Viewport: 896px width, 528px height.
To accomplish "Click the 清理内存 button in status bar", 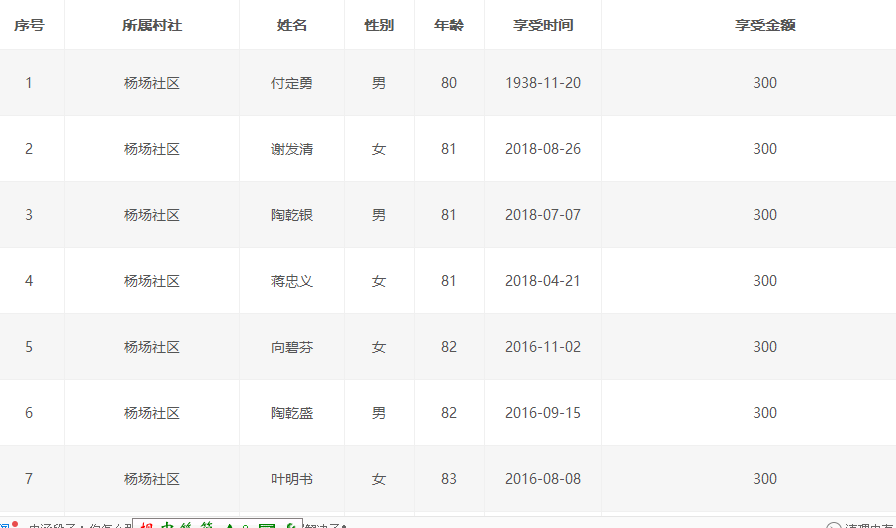I will tap(862, 525).
